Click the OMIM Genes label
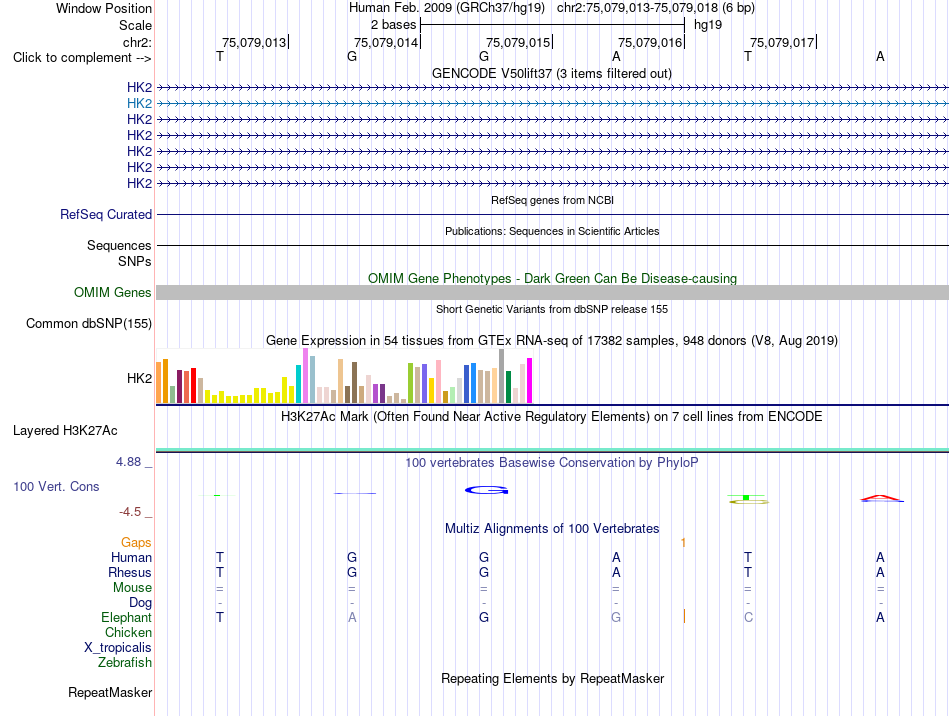The height and width of the screenshot is (716, 950). click(113, 293)
